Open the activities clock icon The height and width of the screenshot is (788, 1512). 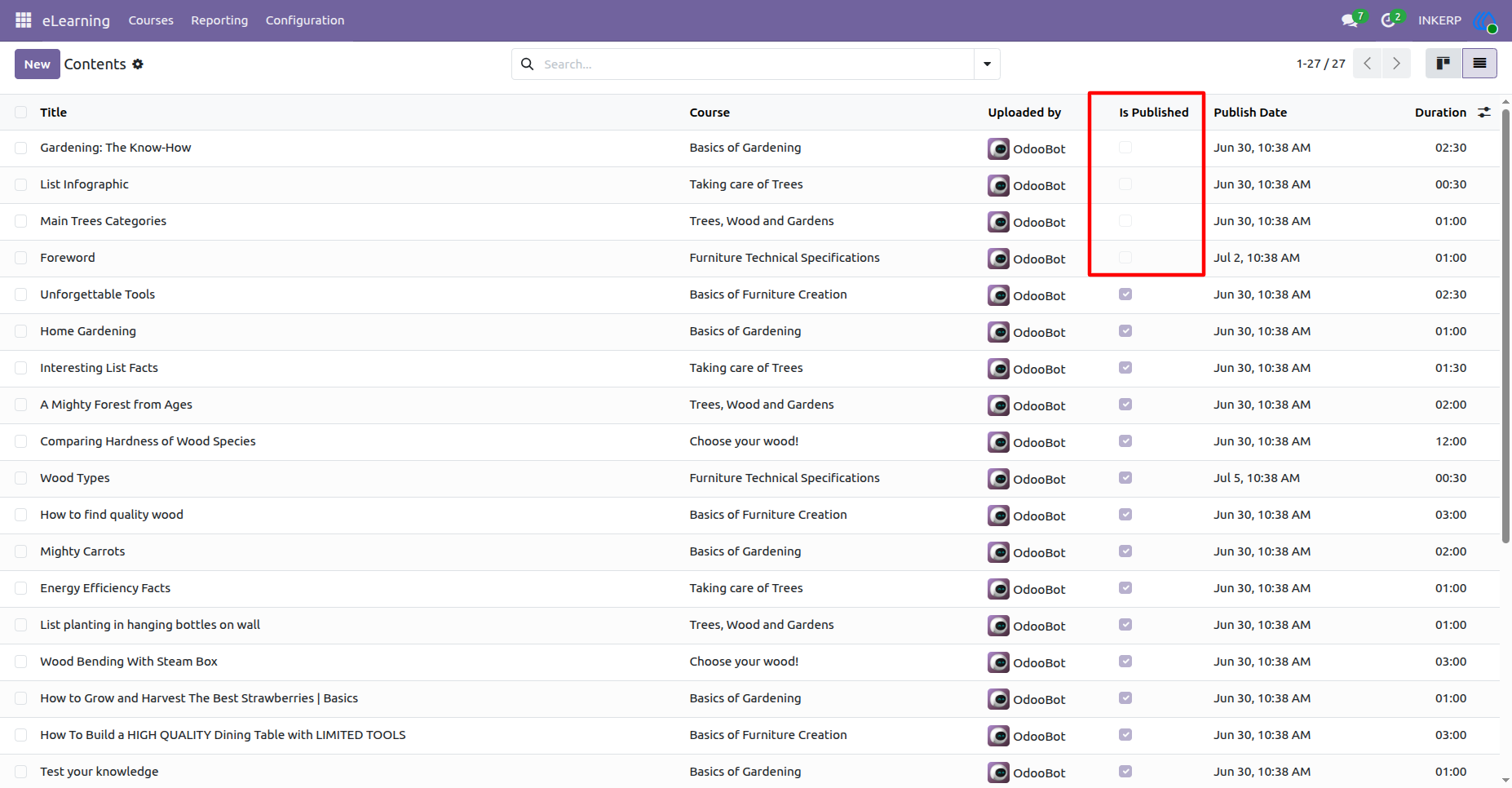tap(1388, 20)
